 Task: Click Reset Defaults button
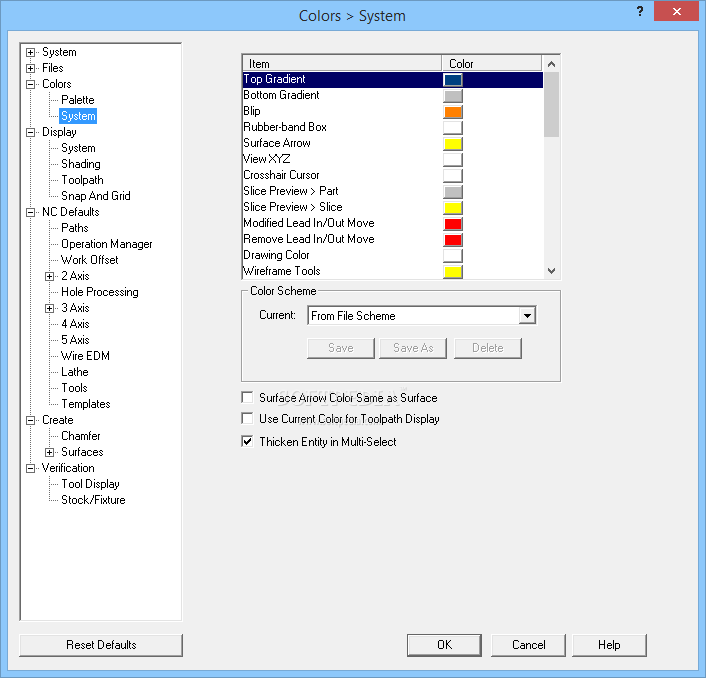(101, 645)
